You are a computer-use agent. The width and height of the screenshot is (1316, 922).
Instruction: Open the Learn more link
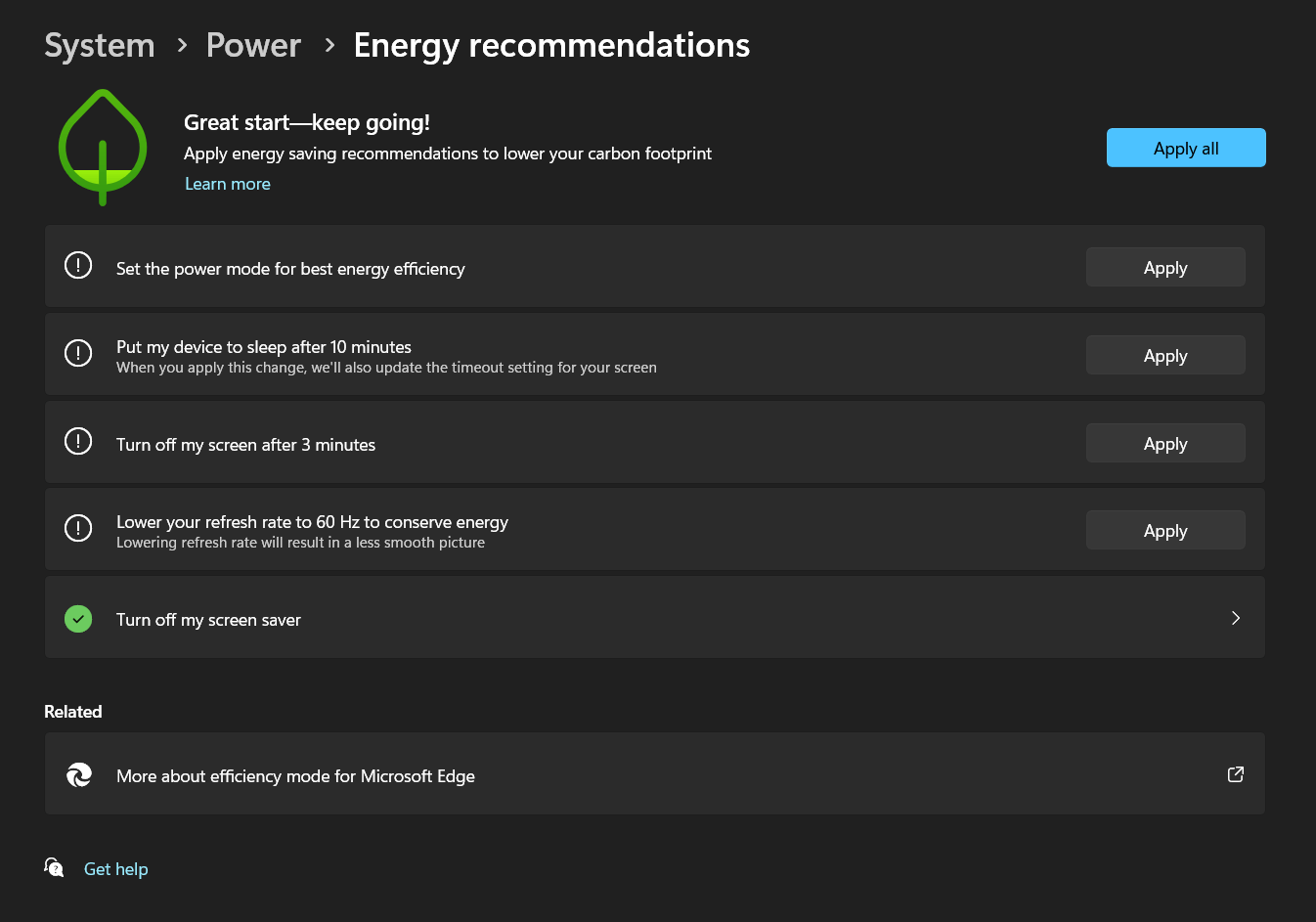(227, 184)
